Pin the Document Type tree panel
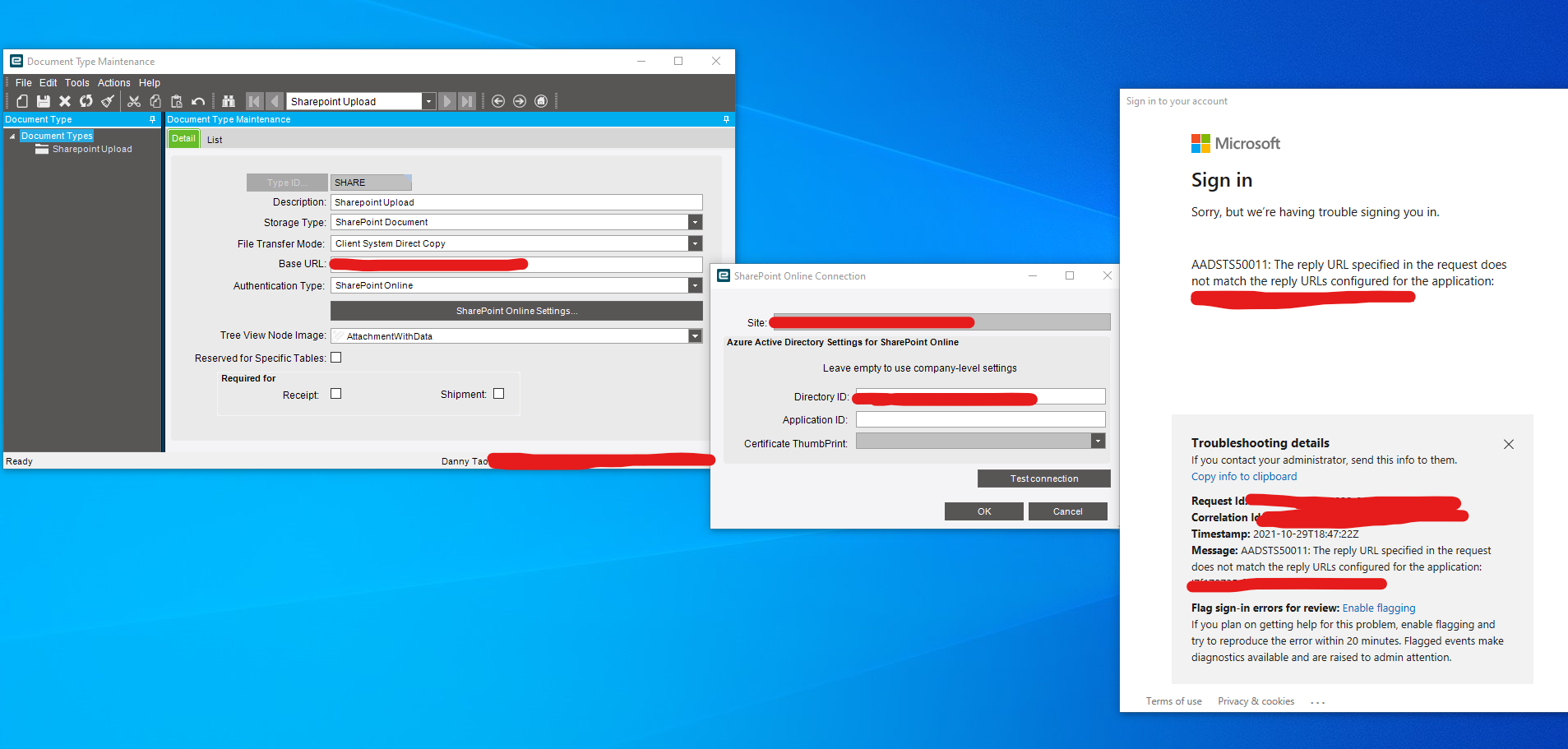 152,119
